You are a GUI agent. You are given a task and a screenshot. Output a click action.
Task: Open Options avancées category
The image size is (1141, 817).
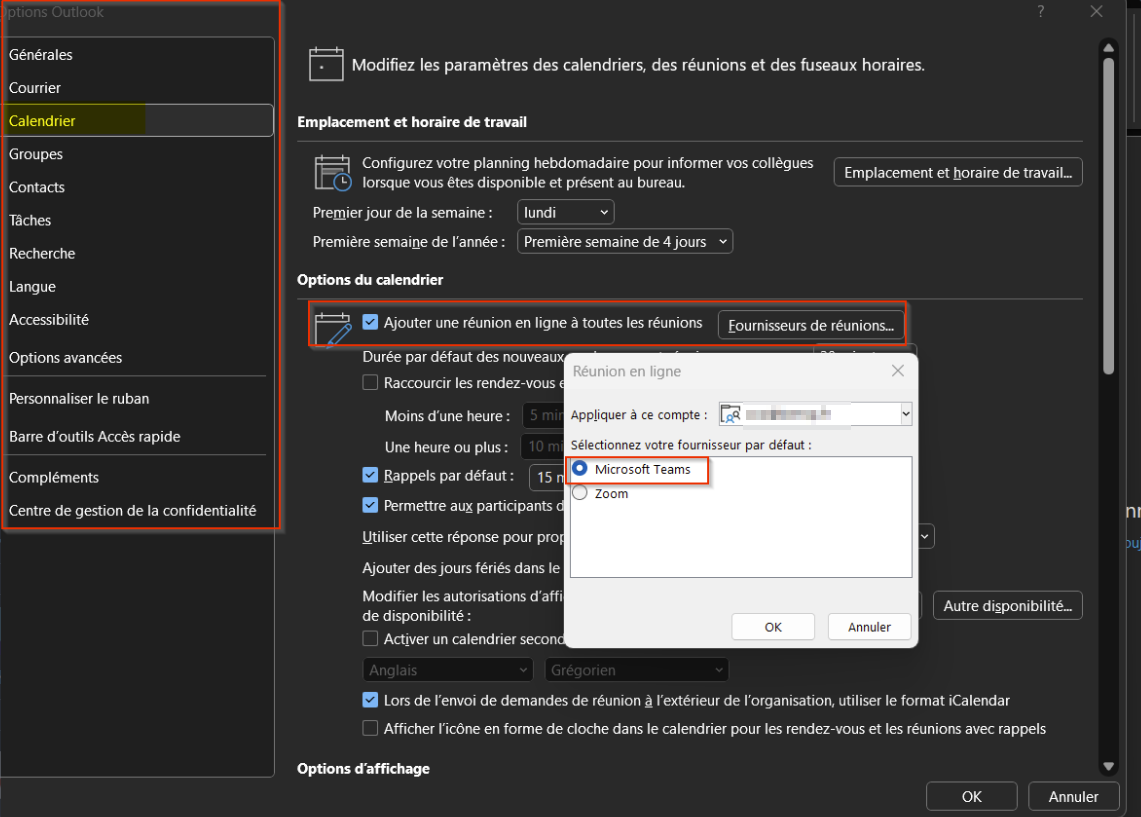pyautogui.click(x=138, y=357)
